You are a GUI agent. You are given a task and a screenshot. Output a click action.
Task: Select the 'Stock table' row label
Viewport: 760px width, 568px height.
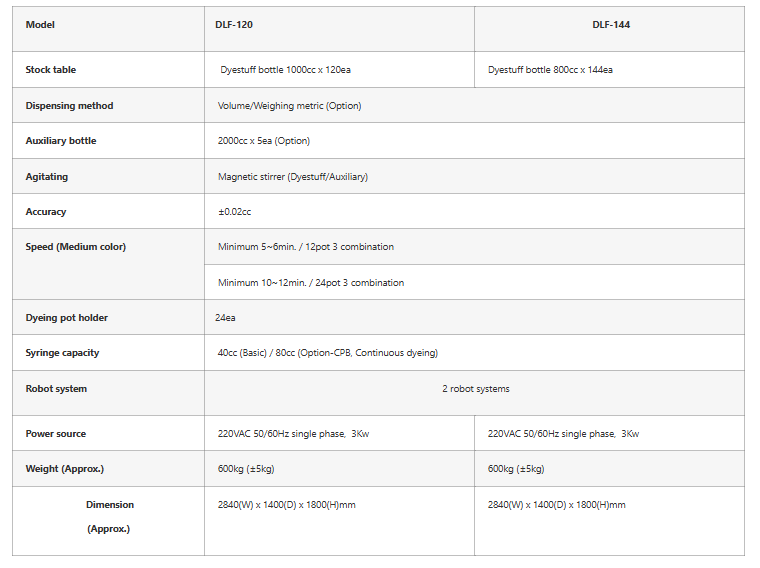(51, 70)
